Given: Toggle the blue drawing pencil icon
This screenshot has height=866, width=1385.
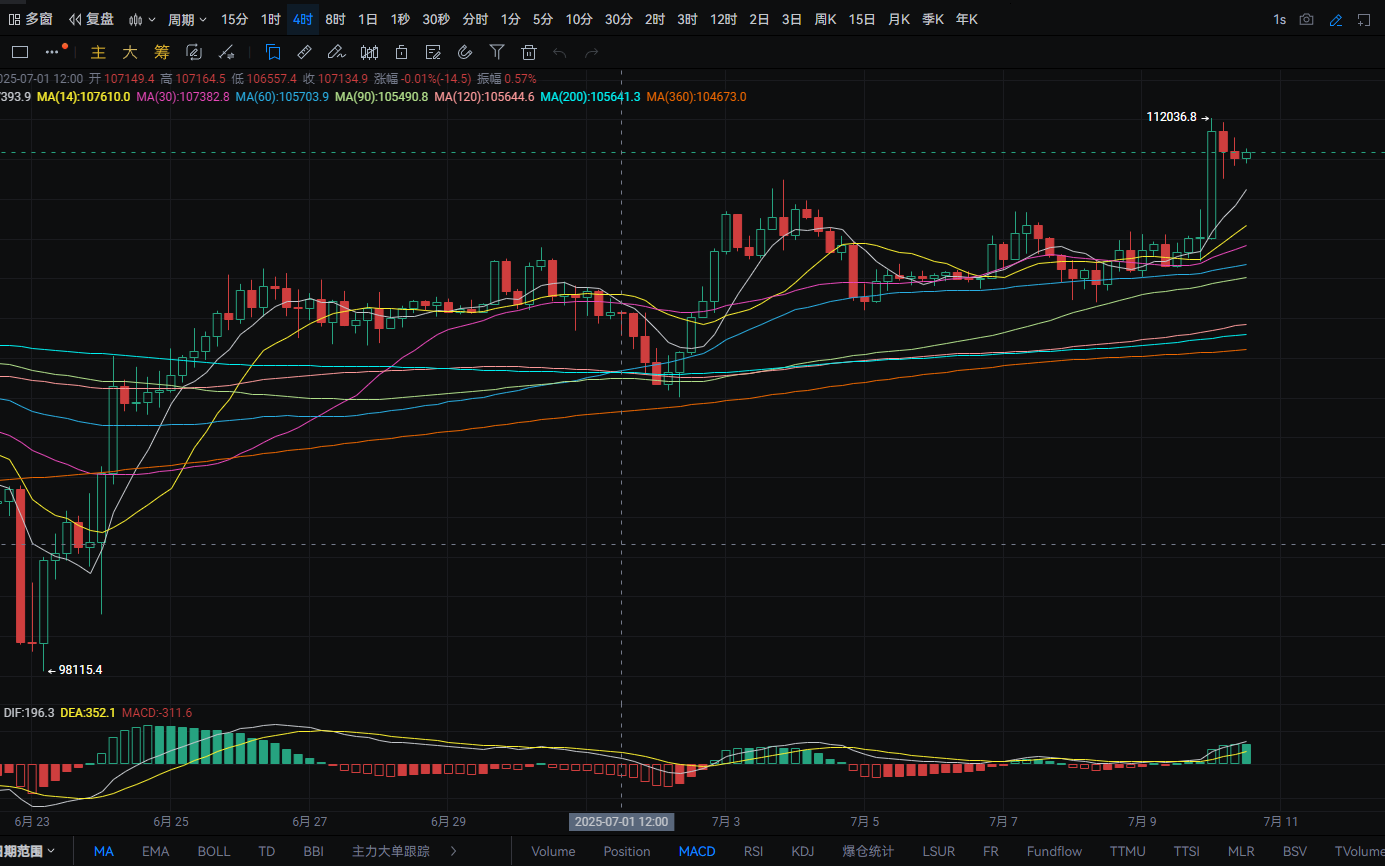Looking at the screenshot, I should pos(1336,19).
